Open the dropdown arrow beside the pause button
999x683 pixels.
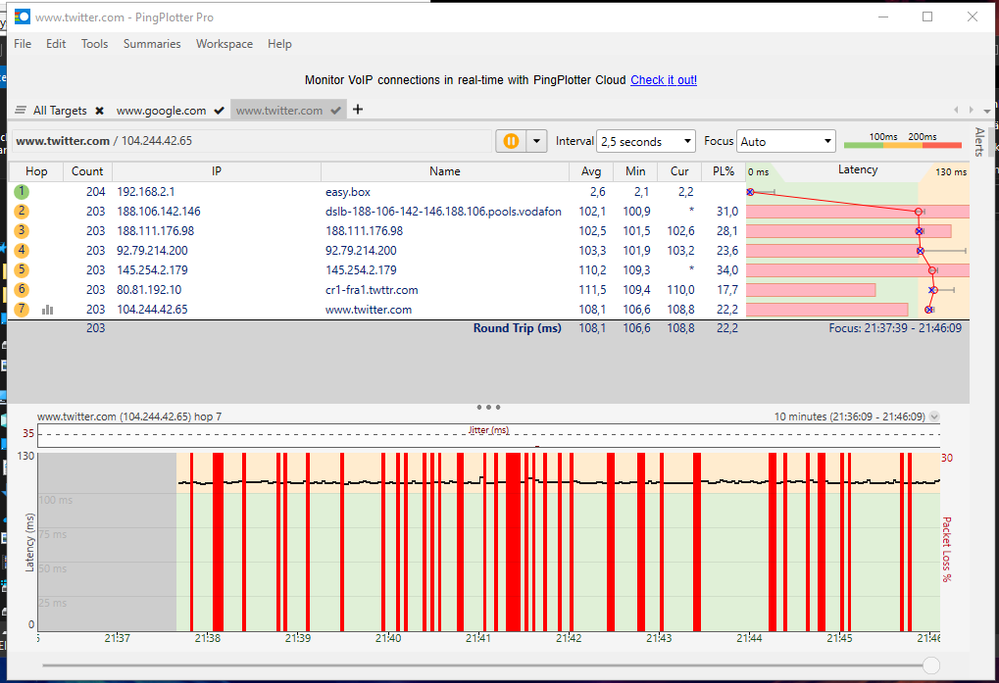[x=537, y=141]
